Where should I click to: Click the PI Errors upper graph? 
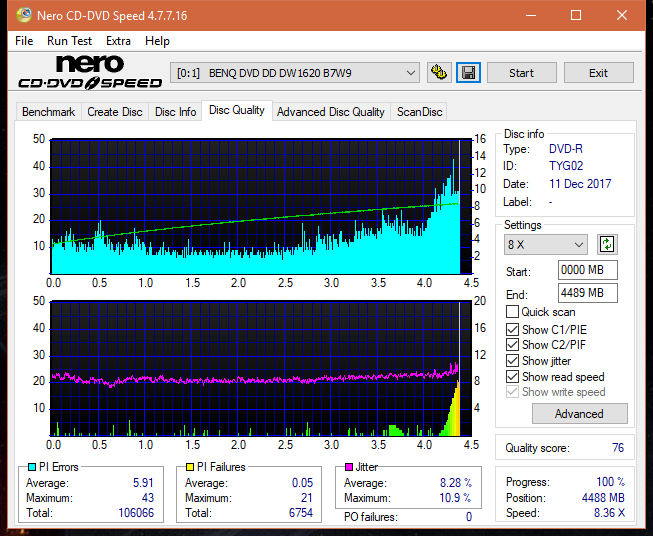261,206
